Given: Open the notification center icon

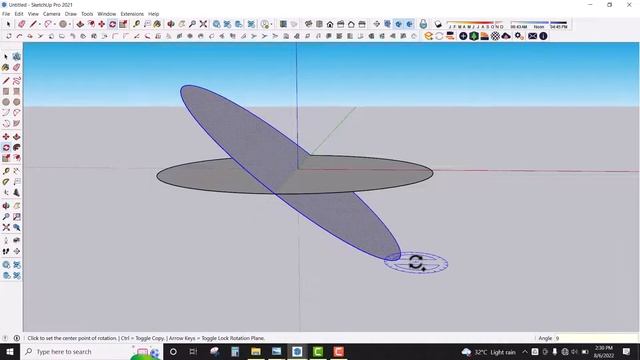Looking at the screenshot, I should click(x=627, y=351).
